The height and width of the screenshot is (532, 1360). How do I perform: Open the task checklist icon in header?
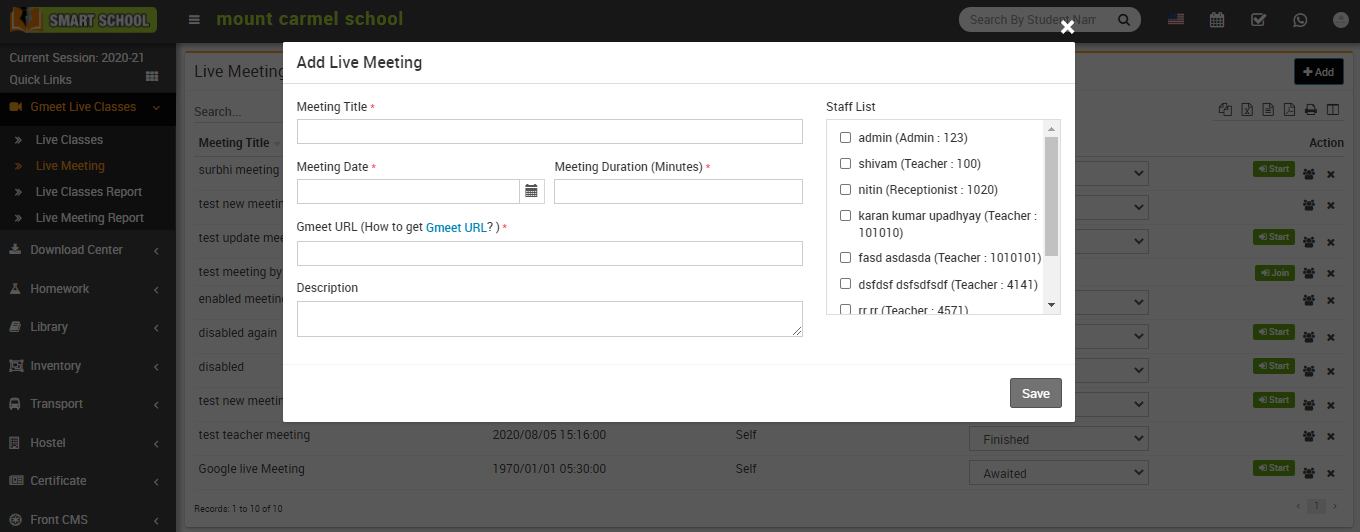click(1258, 20)
